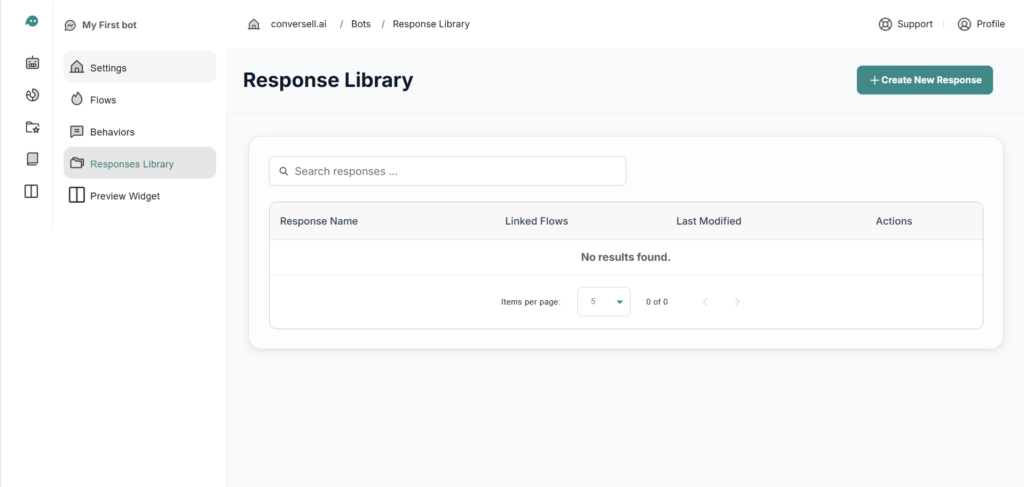The image size is (1024, 487).
Task: Click the conversell.ai breadcrumb link
Action: click(298, 24)
